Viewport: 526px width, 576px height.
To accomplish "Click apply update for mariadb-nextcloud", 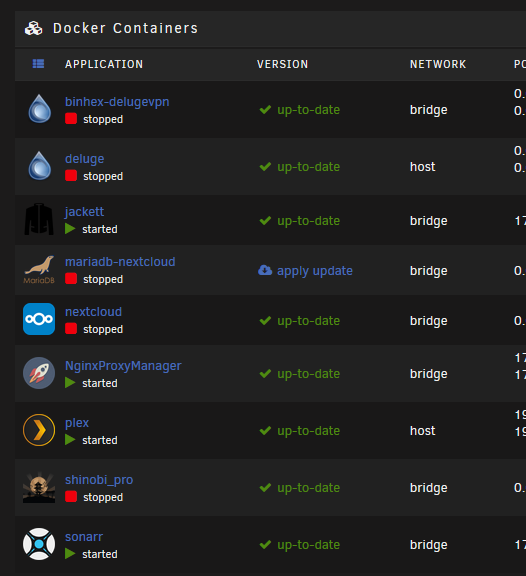I will coord(315,271).
